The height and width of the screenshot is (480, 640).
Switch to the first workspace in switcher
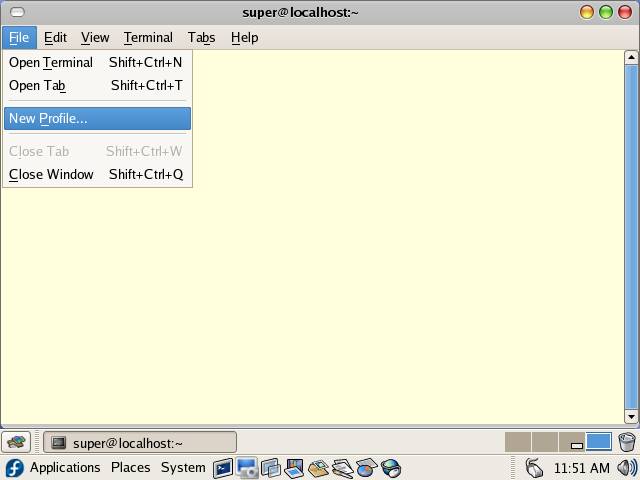[517, 442]
